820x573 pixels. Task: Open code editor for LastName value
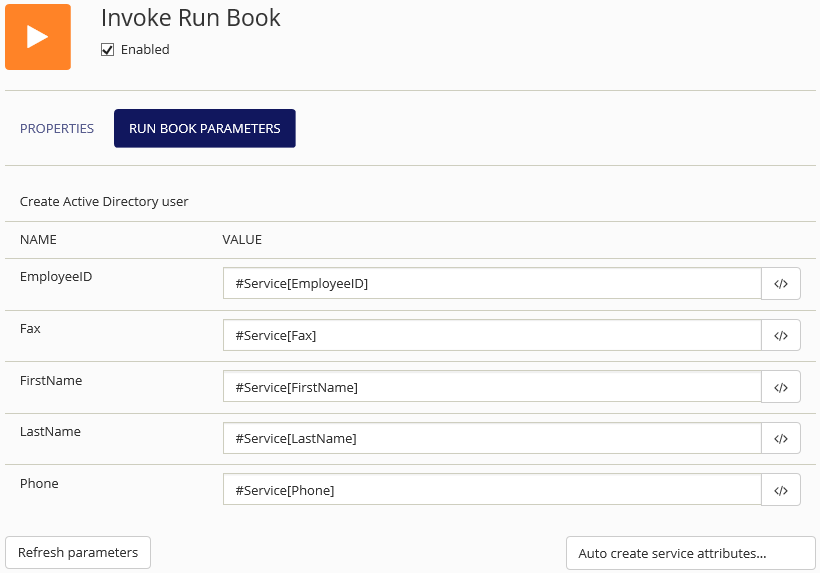(781, 438)
